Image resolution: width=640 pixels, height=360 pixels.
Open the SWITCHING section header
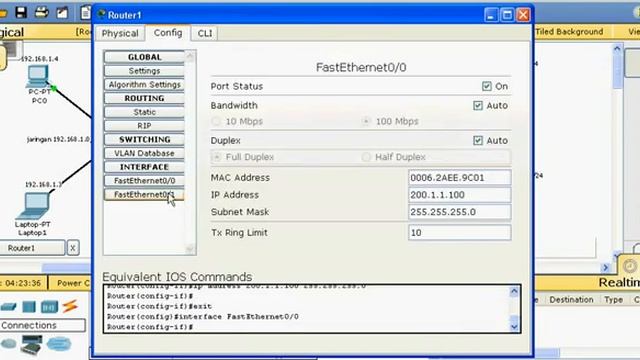[x=144, y=140]
